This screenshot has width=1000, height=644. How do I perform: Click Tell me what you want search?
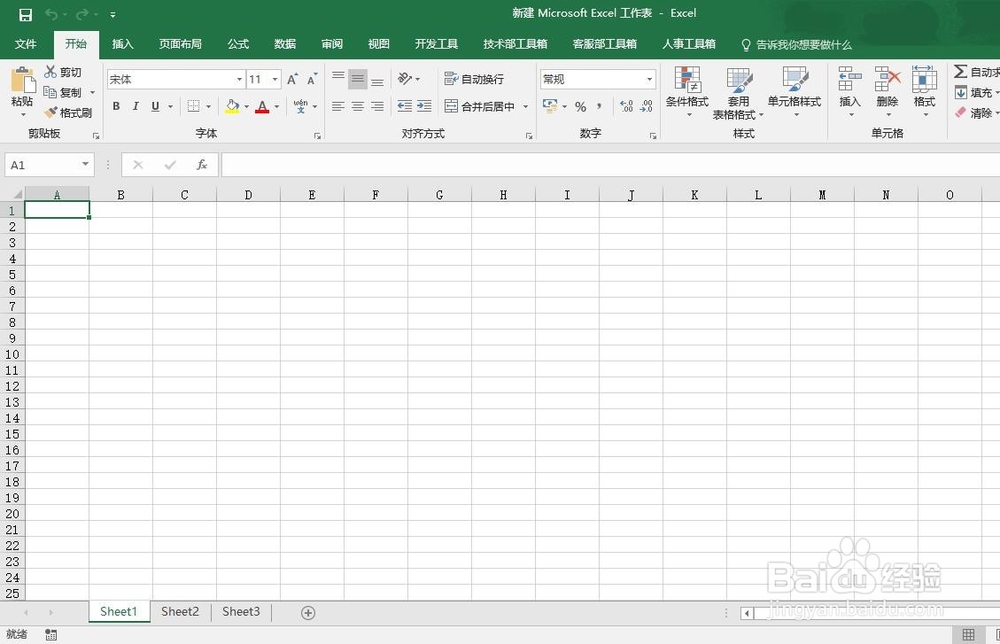(x=797, y=45)
